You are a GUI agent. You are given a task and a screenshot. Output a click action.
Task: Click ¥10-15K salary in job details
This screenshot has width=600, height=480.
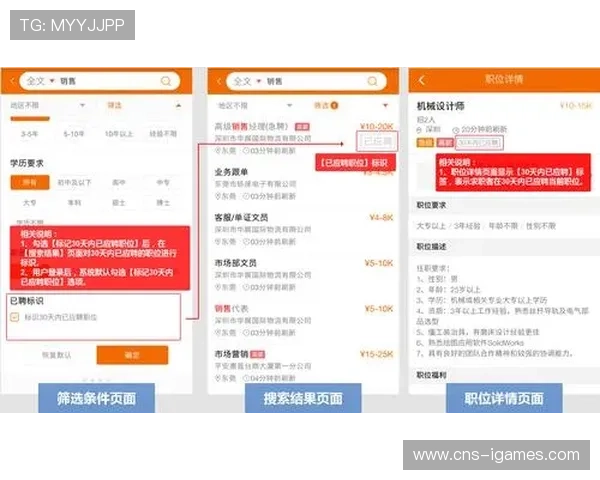pos(576,105)
